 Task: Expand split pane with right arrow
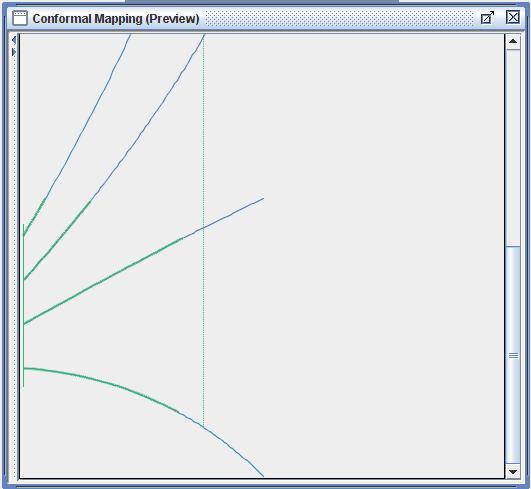14,52
